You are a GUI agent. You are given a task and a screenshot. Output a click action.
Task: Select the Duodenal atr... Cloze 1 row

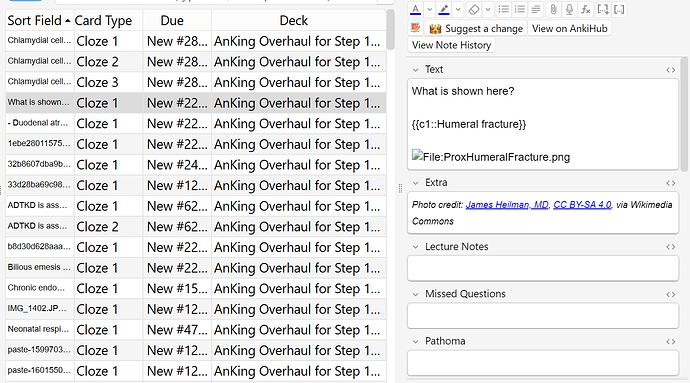click(x=196, y=124)
